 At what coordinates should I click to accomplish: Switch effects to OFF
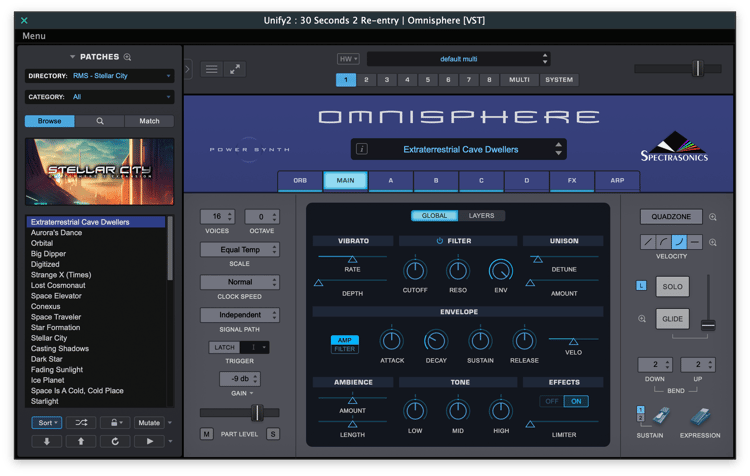click(x=551, y=401)
